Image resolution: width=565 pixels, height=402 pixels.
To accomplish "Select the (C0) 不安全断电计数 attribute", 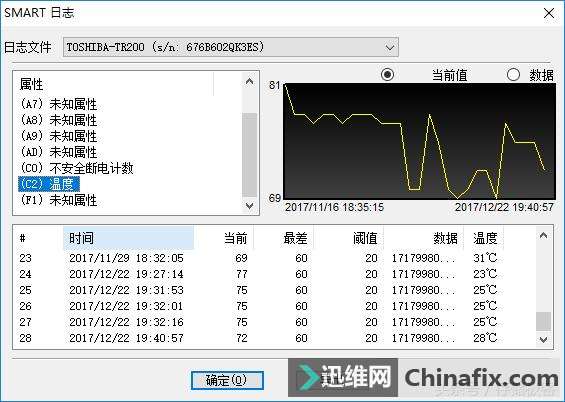I will [77, 168].
